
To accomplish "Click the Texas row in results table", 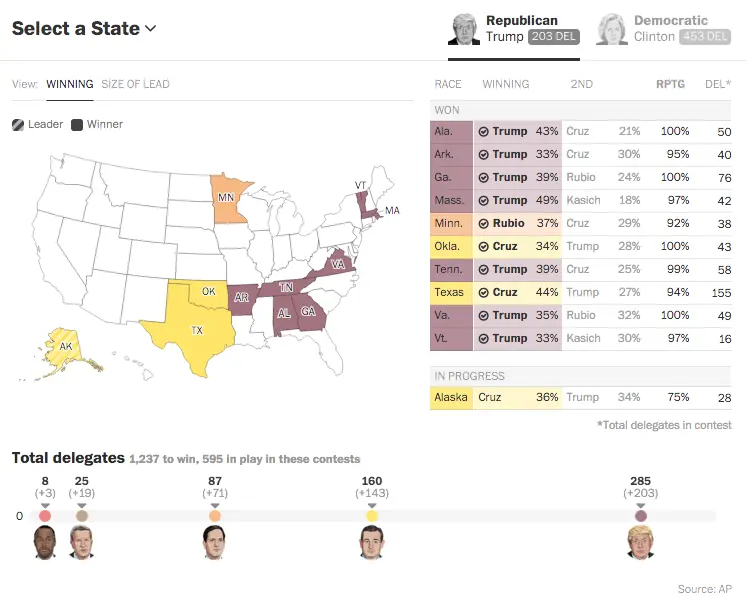I will (x=582, y=292).
